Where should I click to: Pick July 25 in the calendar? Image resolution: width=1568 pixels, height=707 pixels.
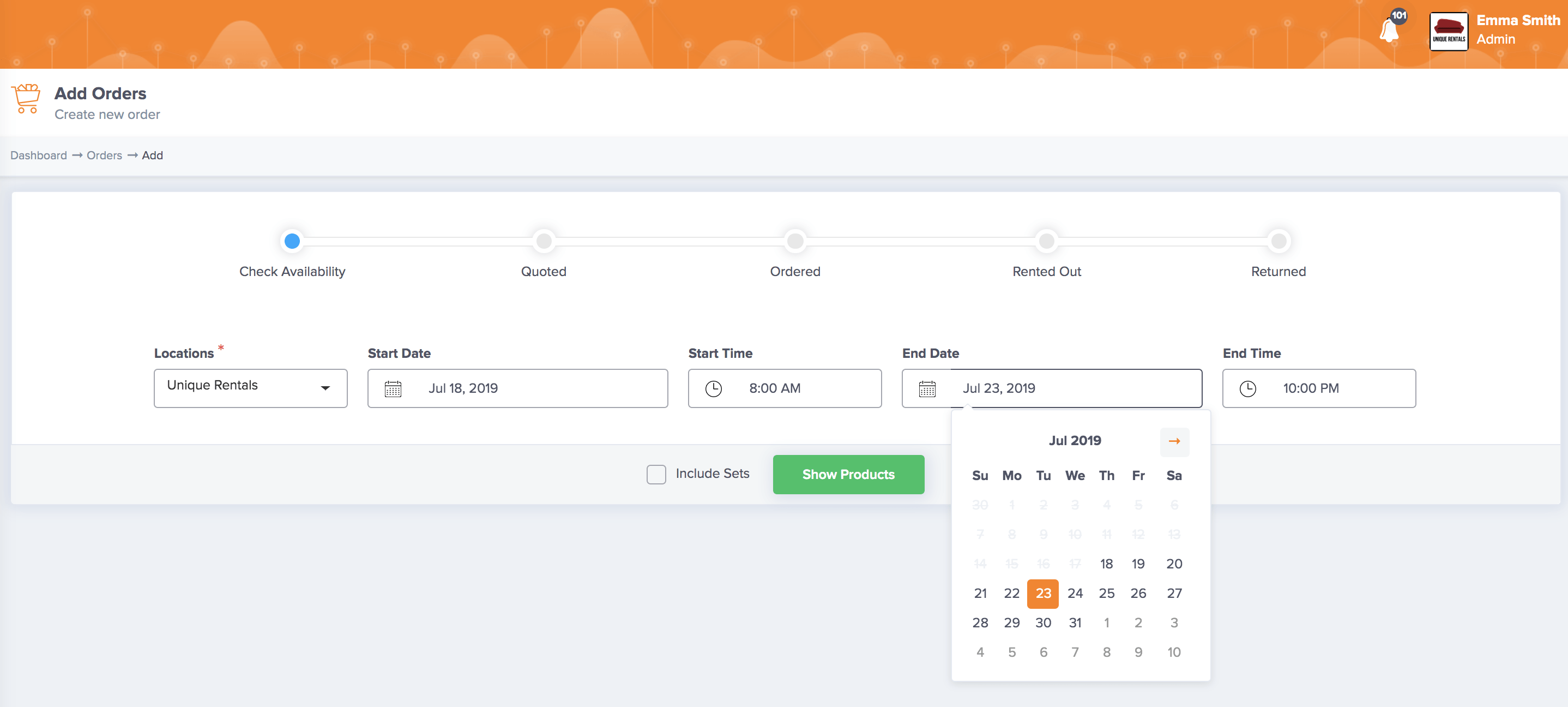[1107, 593]
